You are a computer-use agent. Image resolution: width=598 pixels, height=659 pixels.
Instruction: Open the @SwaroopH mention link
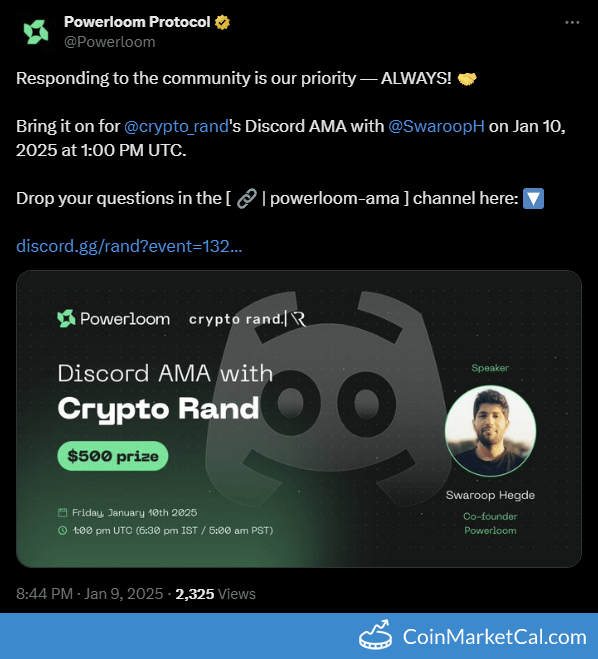[436, 127]
